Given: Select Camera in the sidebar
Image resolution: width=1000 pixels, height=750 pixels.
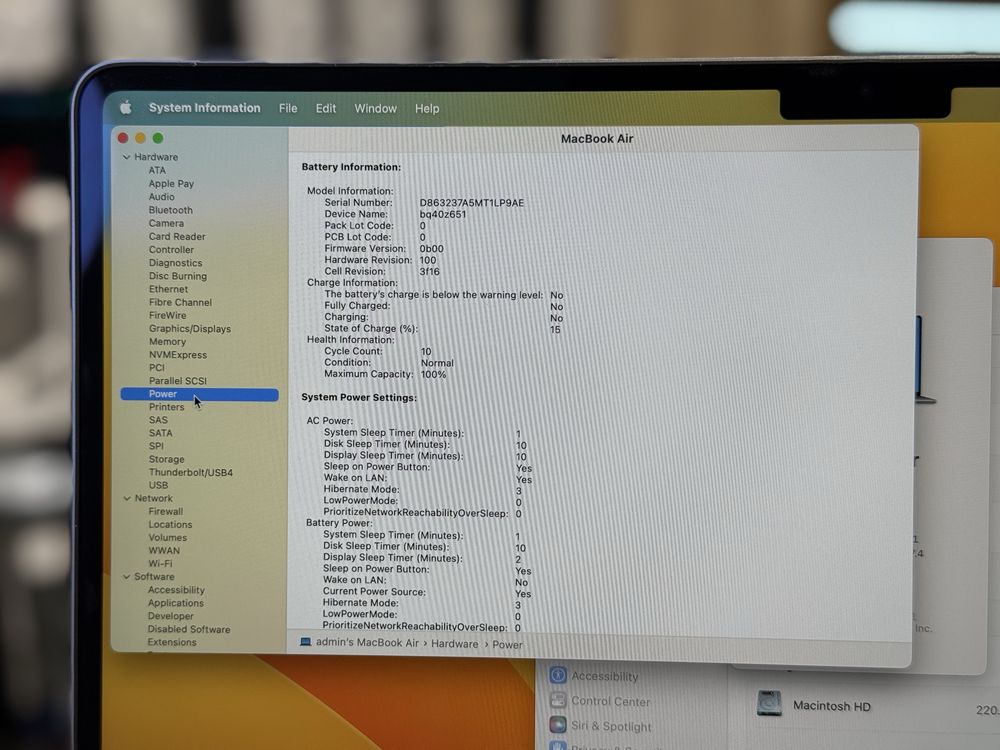Looking at the screenshot, I should pyautogui.click(x=166, y=223).
